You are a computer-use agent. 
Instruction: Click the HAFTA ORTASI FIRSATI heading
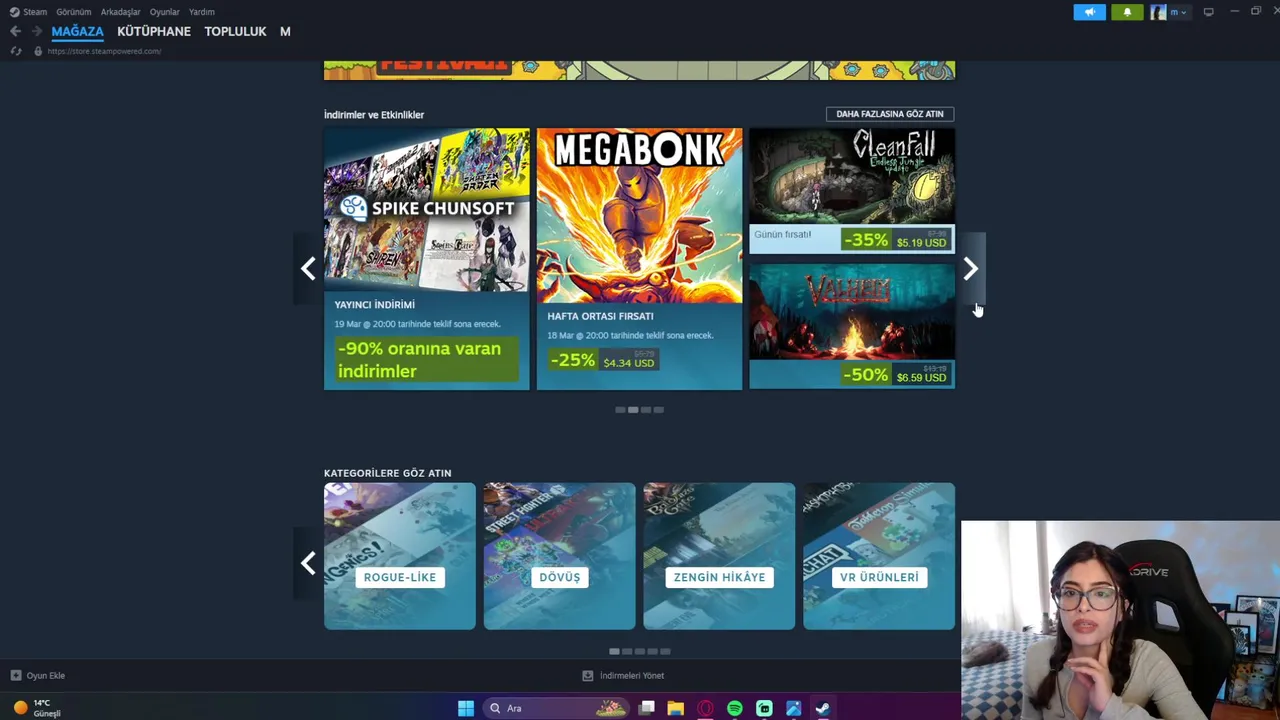coord(600,316)
